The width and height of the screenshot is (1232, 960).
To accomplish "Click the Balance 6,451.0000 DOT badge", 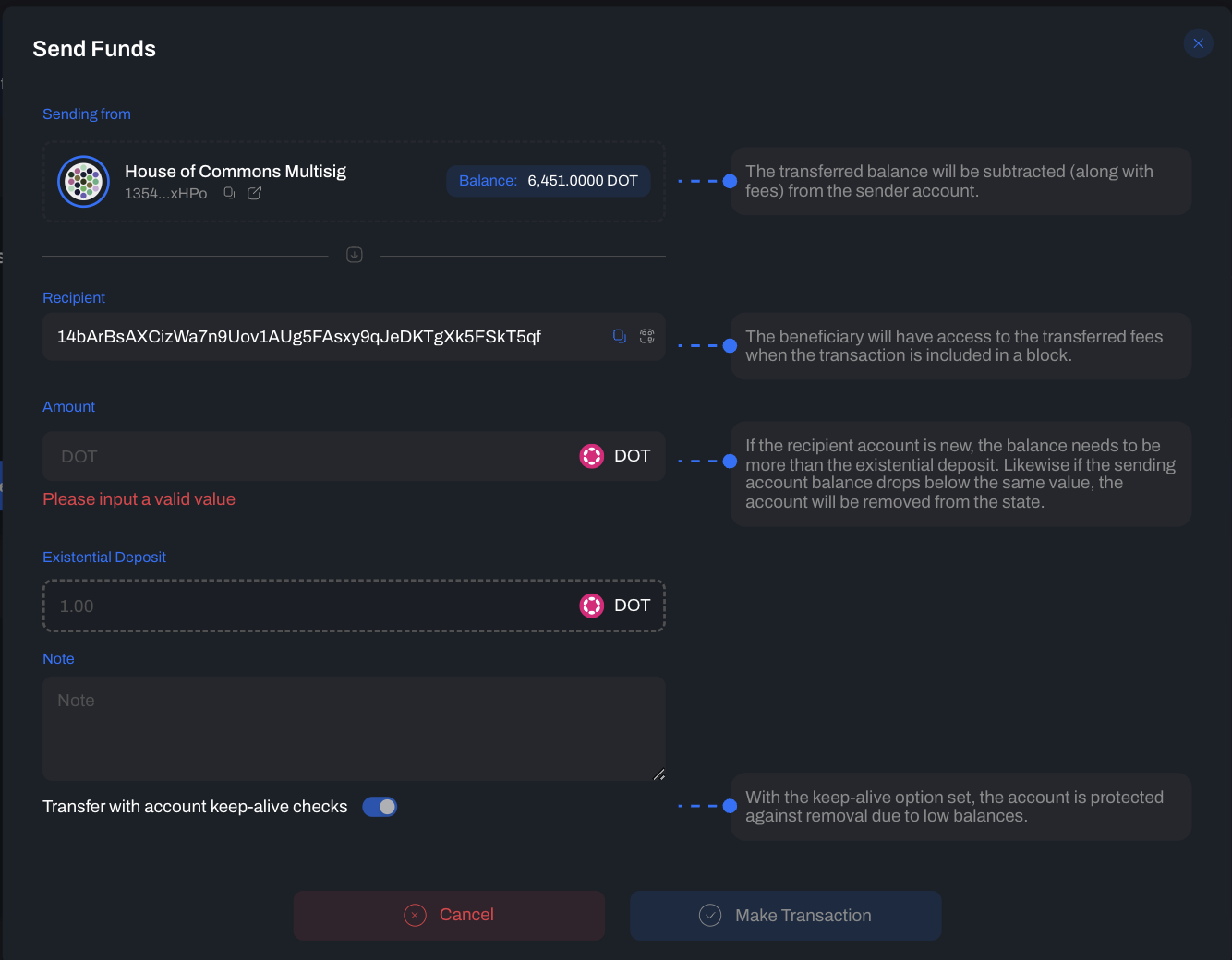I will click(549, 181).
